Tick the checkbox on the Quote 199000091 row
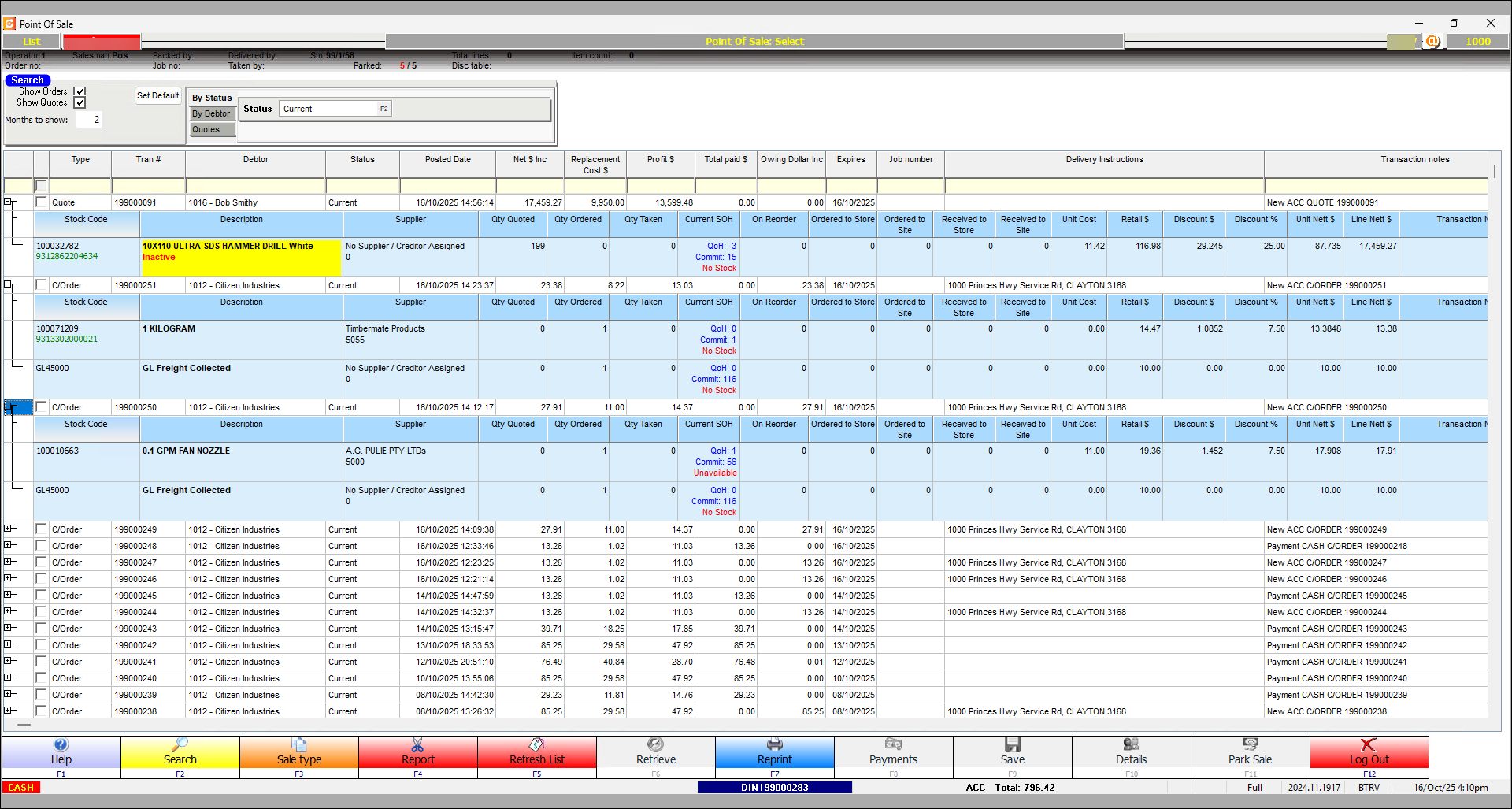This screenshot has height=809, width=1512. 41,202
